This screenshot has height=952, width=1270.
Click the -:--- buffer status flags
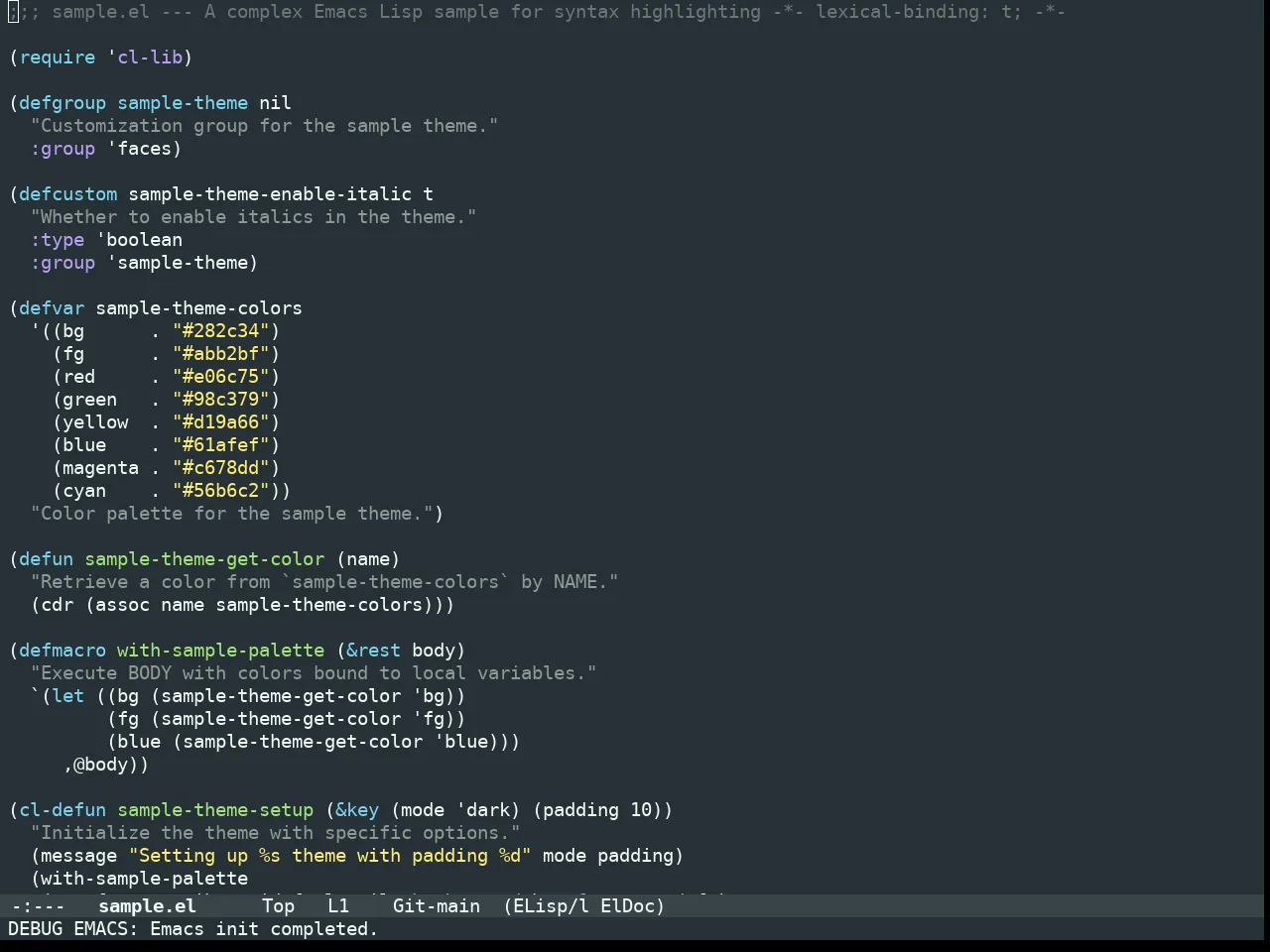pos(38,905)
